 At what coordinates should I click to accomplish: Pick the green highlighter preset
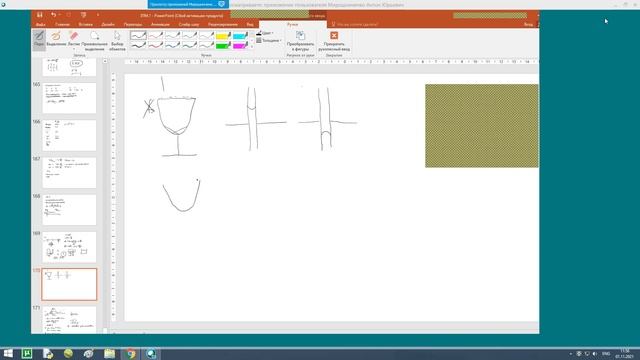[x=223, y=45]
